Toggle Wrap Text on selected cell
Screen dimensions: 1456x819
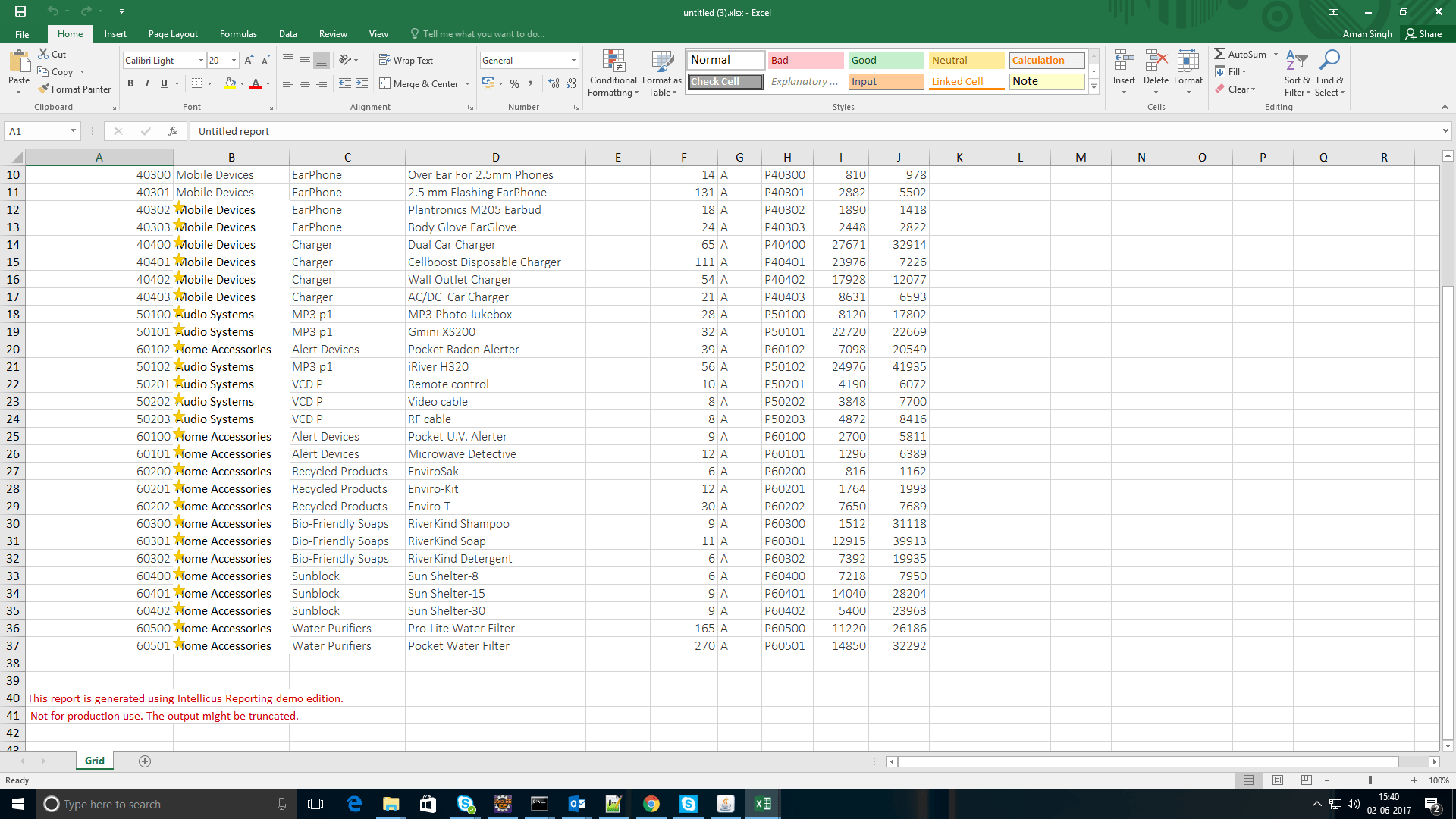(x=406, y=61)
